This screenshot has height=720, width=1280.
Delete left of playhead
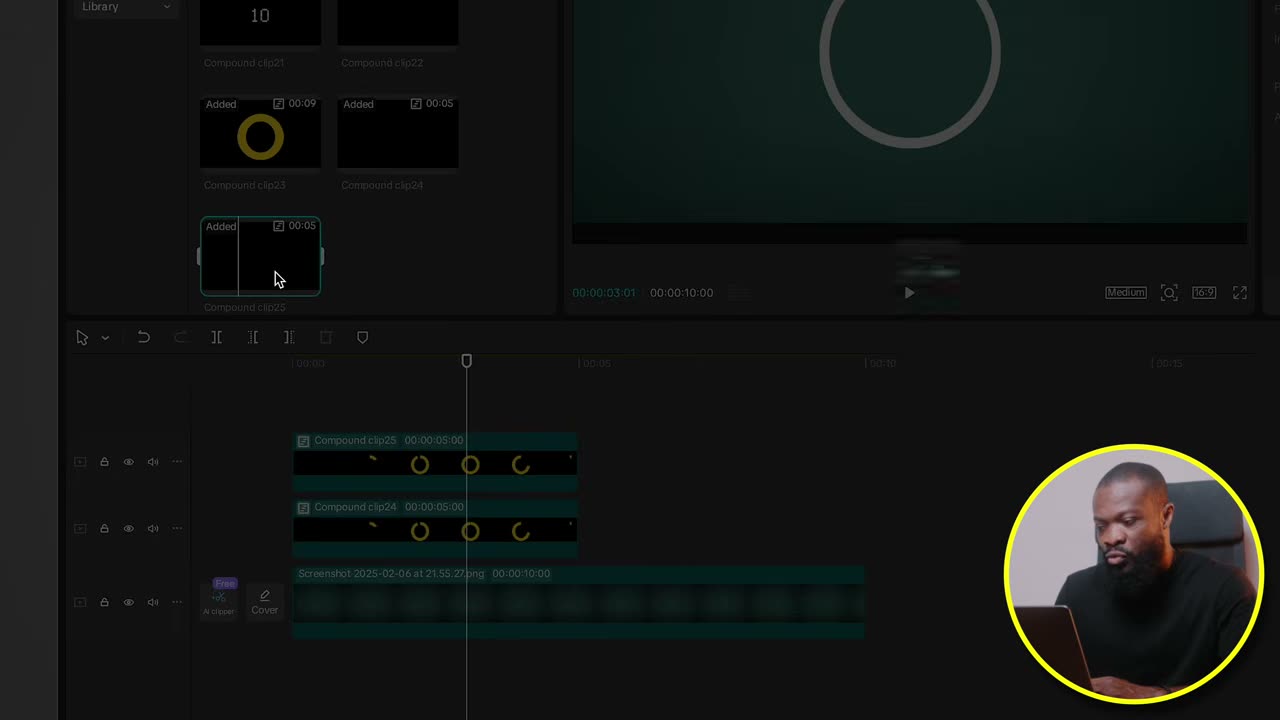click(253, 338)
